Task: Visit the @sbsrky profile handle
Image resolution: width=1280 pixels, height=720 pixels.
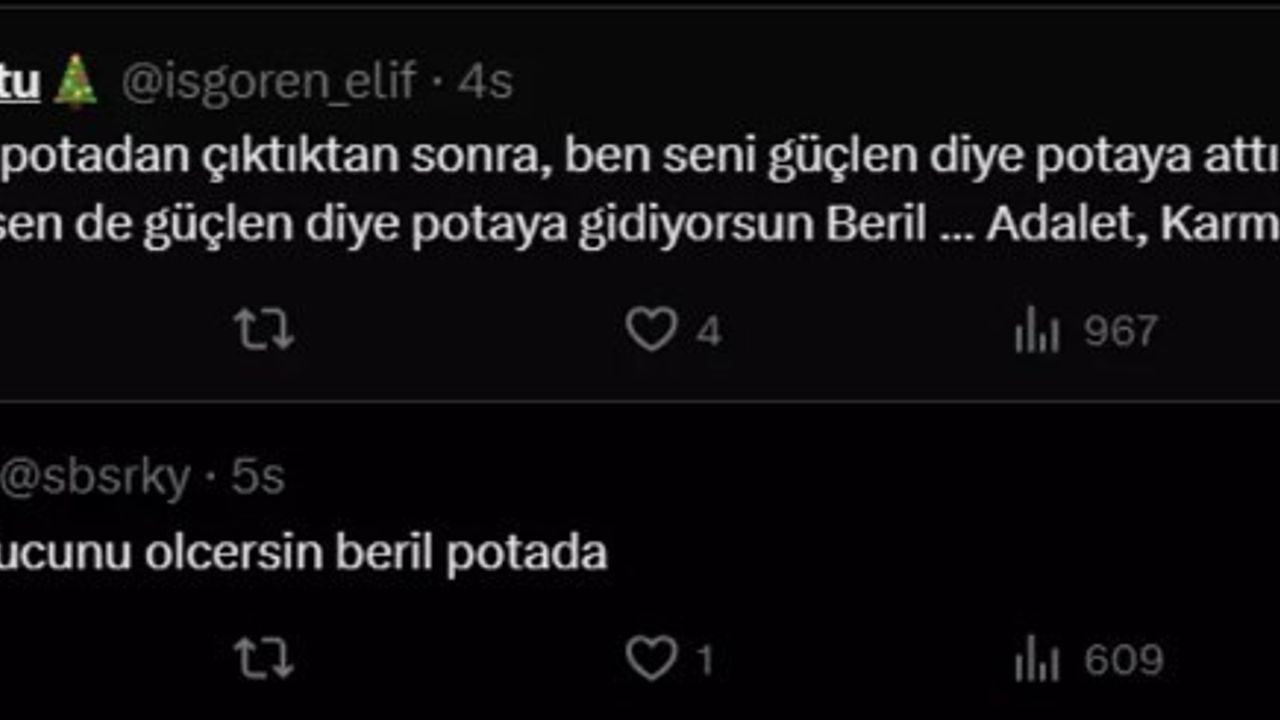Action: point(94,479)
